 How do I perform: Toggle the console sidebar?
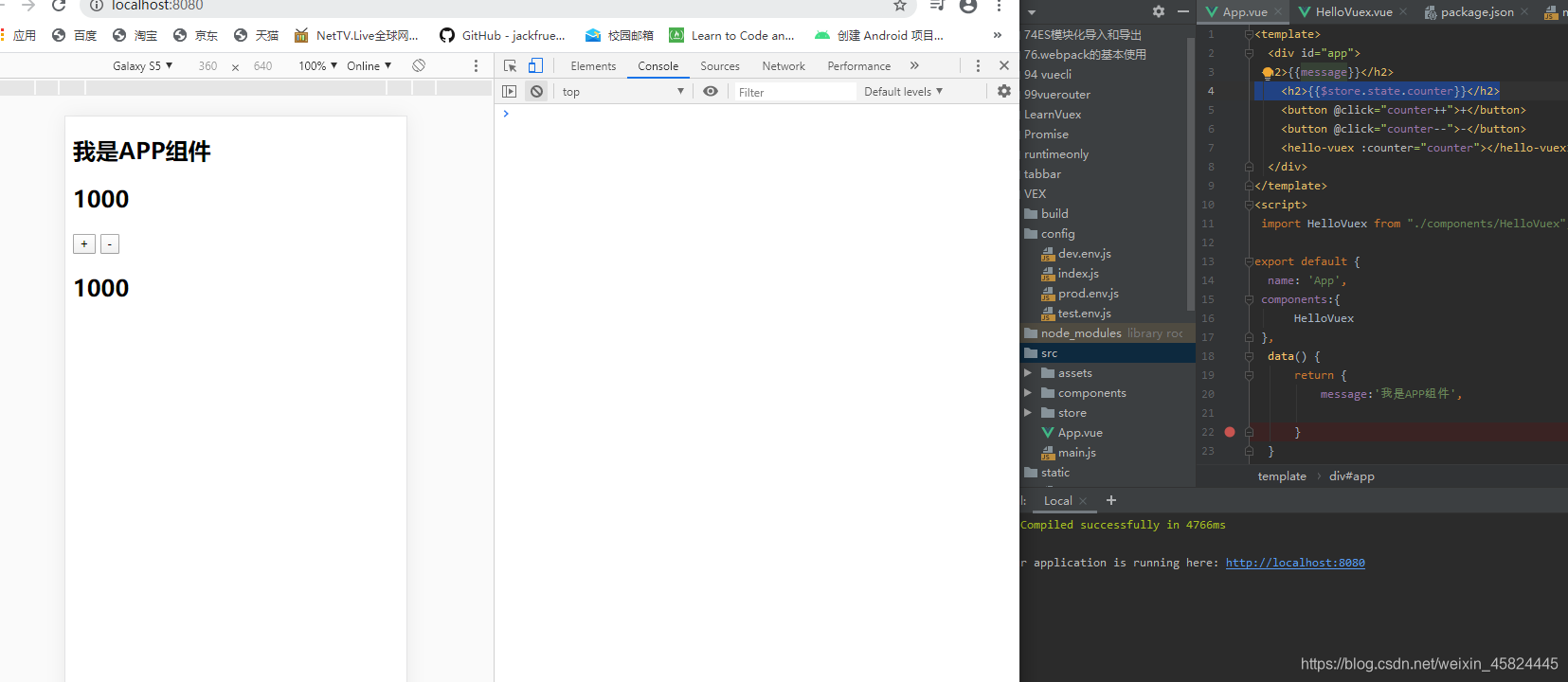(x=510, y=92)
